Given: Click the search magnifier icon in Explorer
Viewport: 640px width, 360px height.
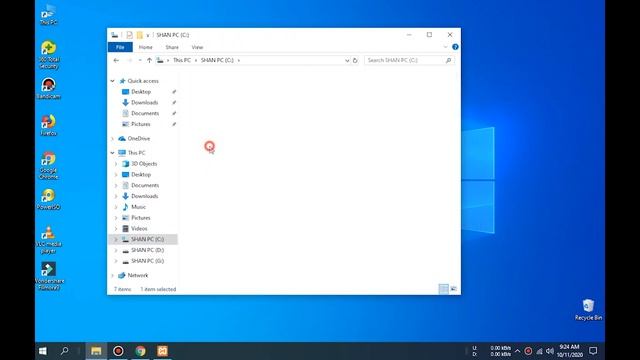Looking at the screenshot, I should (449, 60).
